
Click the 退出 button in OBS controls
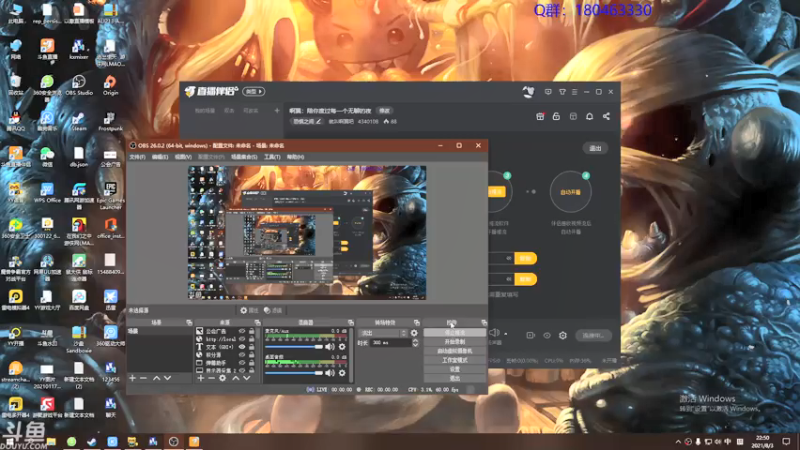point(455,379)
